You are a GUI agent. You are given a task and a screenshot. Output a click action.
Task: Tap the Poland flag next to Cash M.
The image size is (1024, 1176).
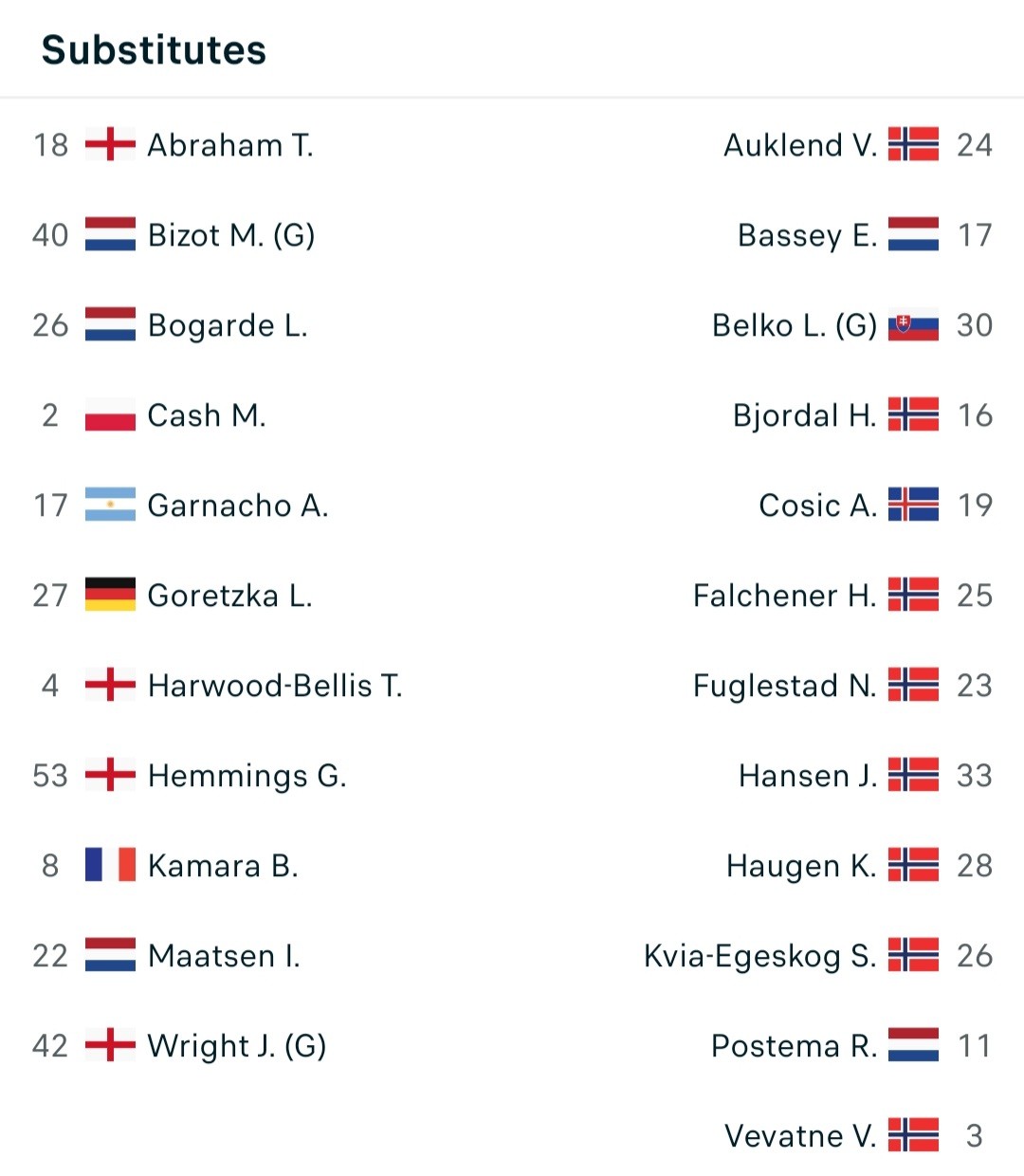(x=110, y=414)
